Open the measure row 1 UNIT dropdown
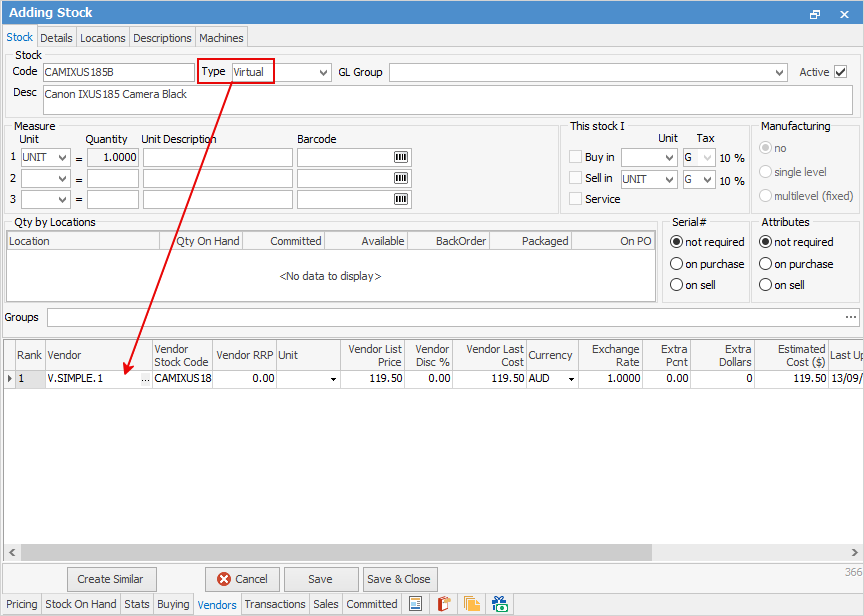The width and height of the screenshot is (864, 616). coord(62,158)
